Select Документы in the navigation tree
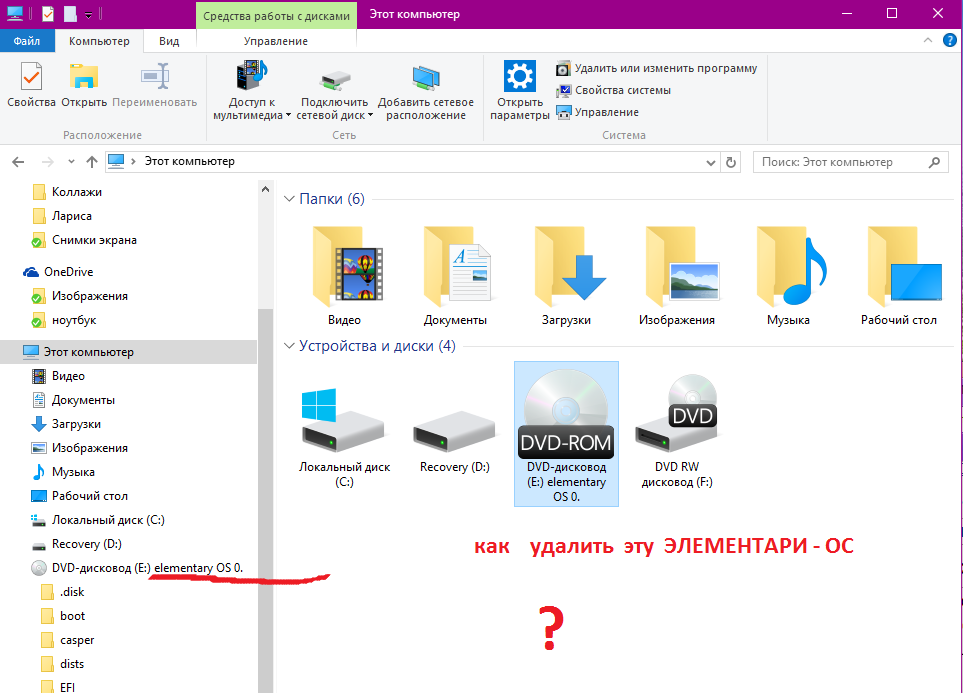The image size is (963, 693). 83,400
